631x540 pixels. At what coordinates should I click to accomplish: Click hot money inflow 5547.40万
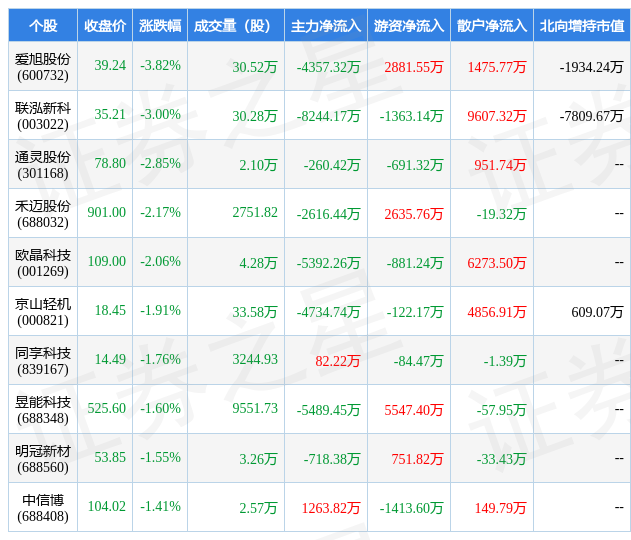pos(414,410)
